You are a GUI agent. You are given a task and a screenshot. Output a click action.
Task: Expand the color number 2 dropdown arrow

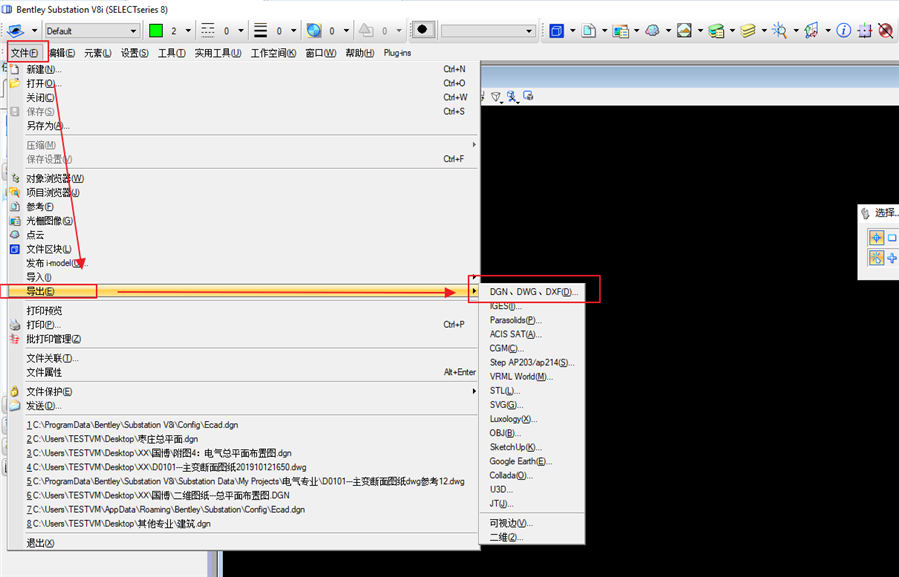[x=188, y=30]
